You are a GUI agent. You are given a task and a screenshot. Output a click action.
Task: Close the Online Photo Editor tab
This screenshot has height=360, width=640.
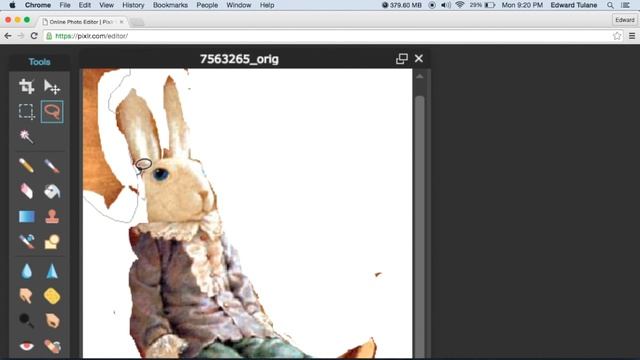(121, 22)
